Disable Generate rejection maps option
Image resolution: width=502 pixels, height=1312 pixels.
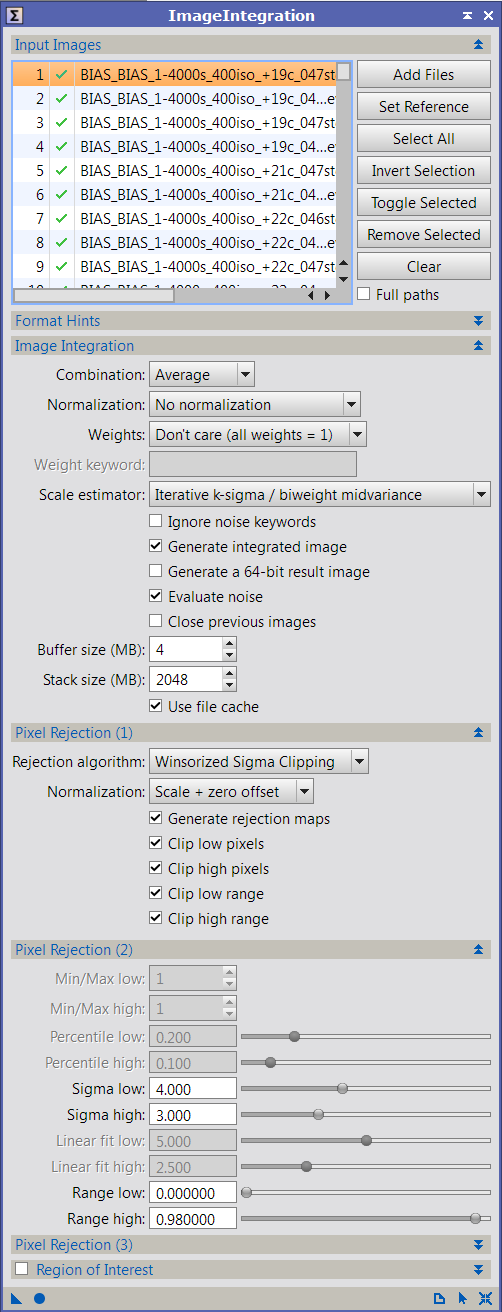click(155, 819)
